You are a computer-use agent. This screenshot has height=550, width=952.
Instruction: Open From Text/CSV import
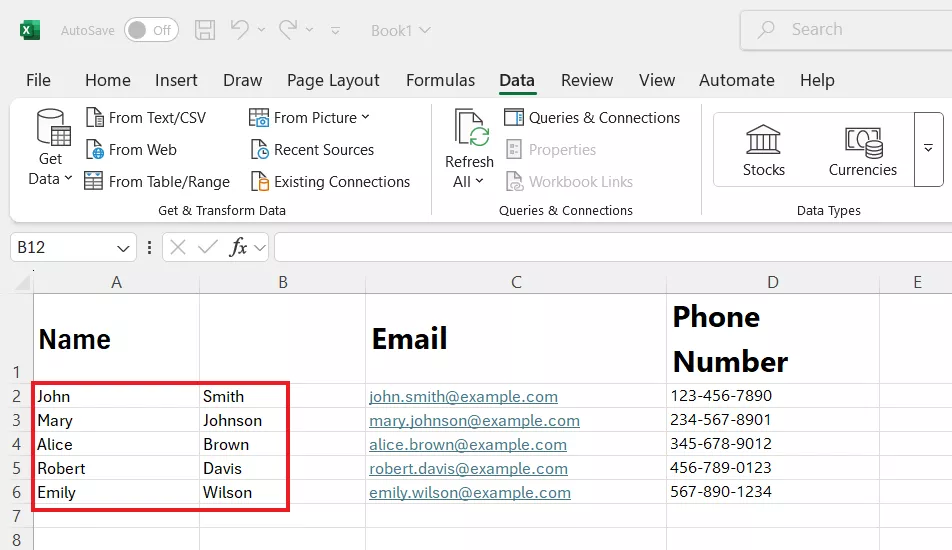click(x=146, y=118)
